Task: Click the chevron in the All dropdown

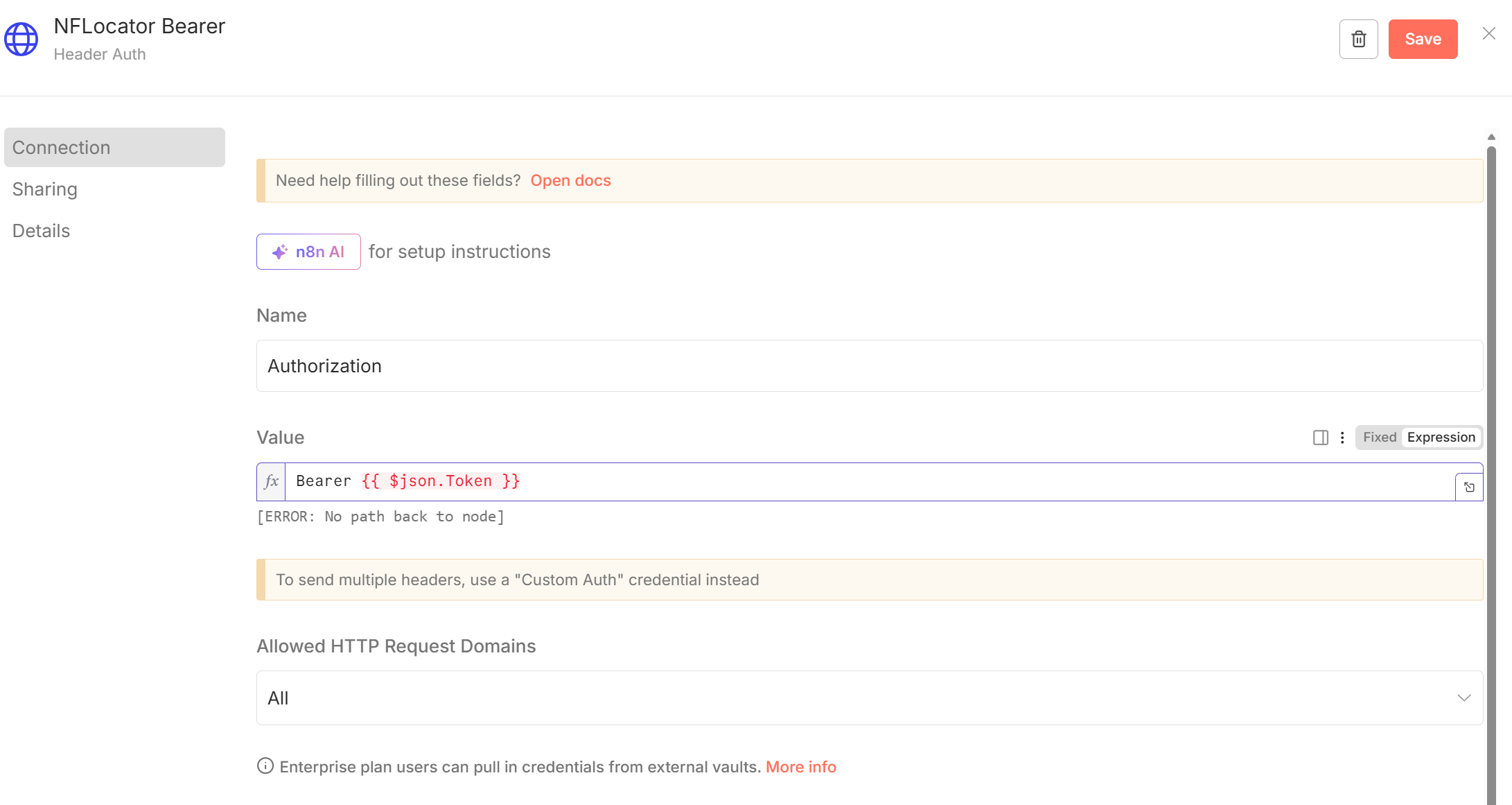Action: pos(1463,698)
